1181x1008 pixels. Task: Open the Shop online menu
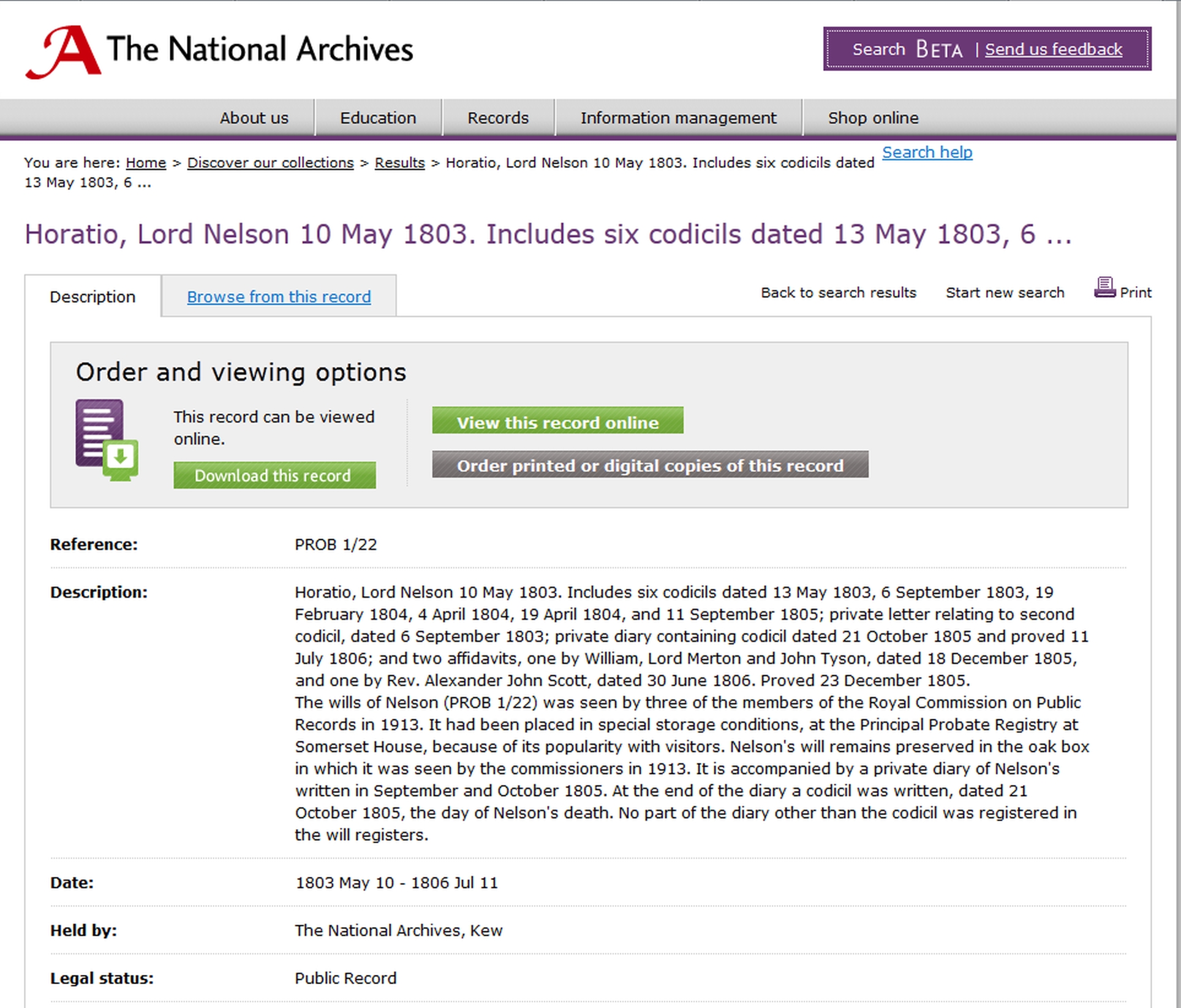tap(873, 118)
